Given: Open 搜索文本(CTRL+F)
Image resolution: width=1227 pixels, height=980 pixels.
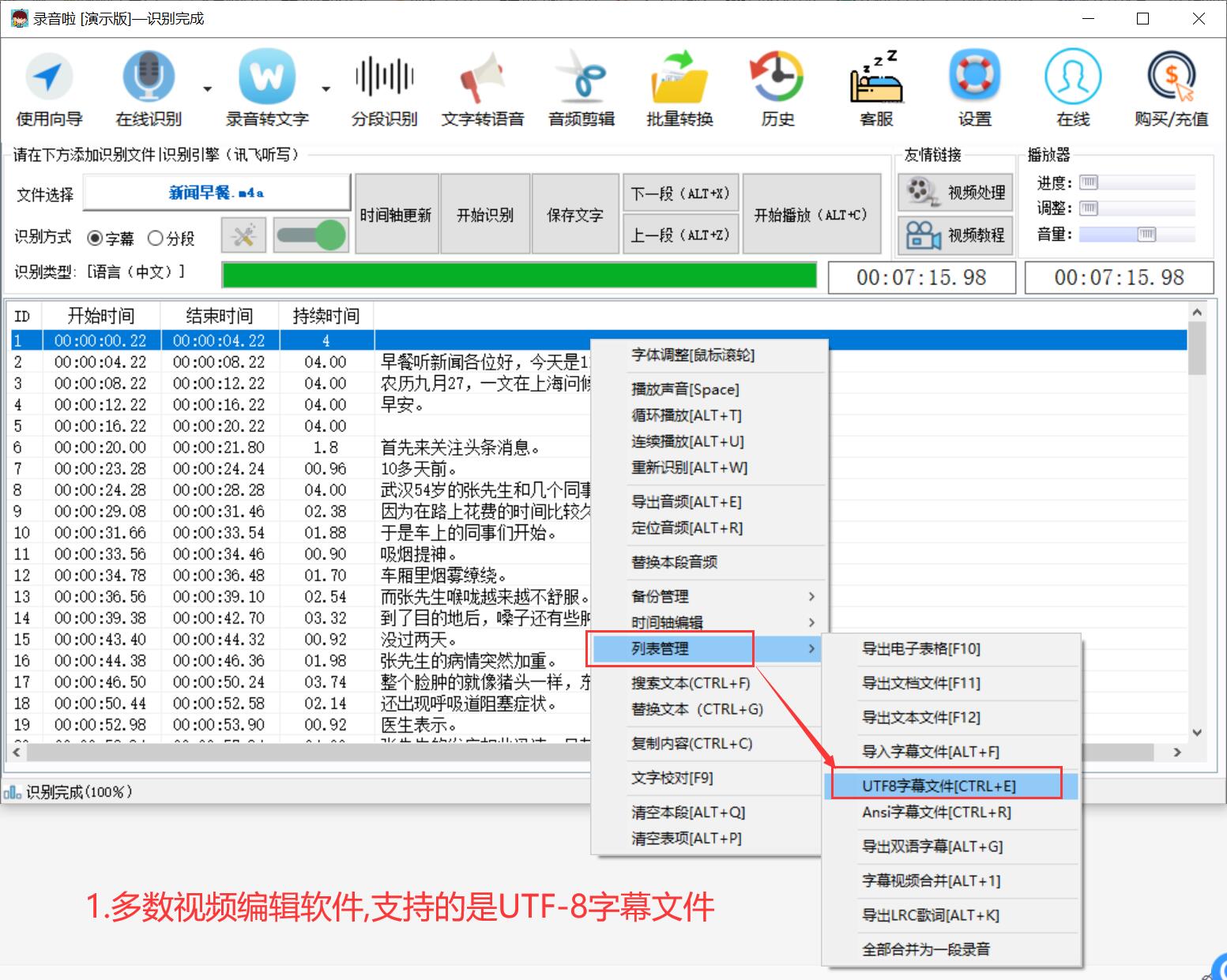Looking at the screenshot, I should pyautogui.click(x=709, y=683).
